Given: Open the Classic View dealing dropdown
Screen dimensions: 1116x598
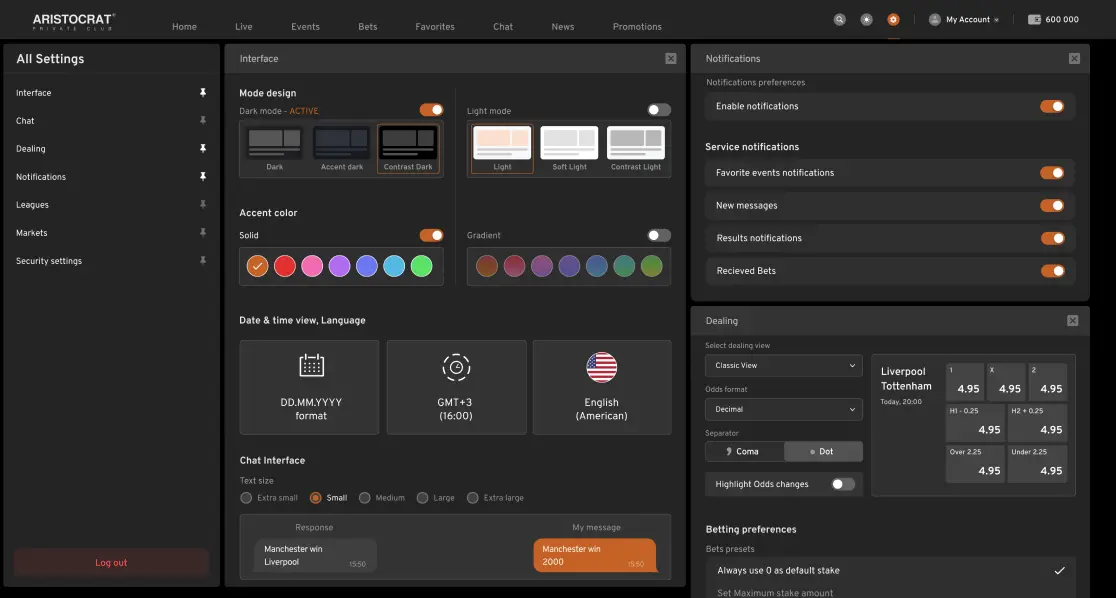Looking at the screenshot, I should (x=783, y=366).
